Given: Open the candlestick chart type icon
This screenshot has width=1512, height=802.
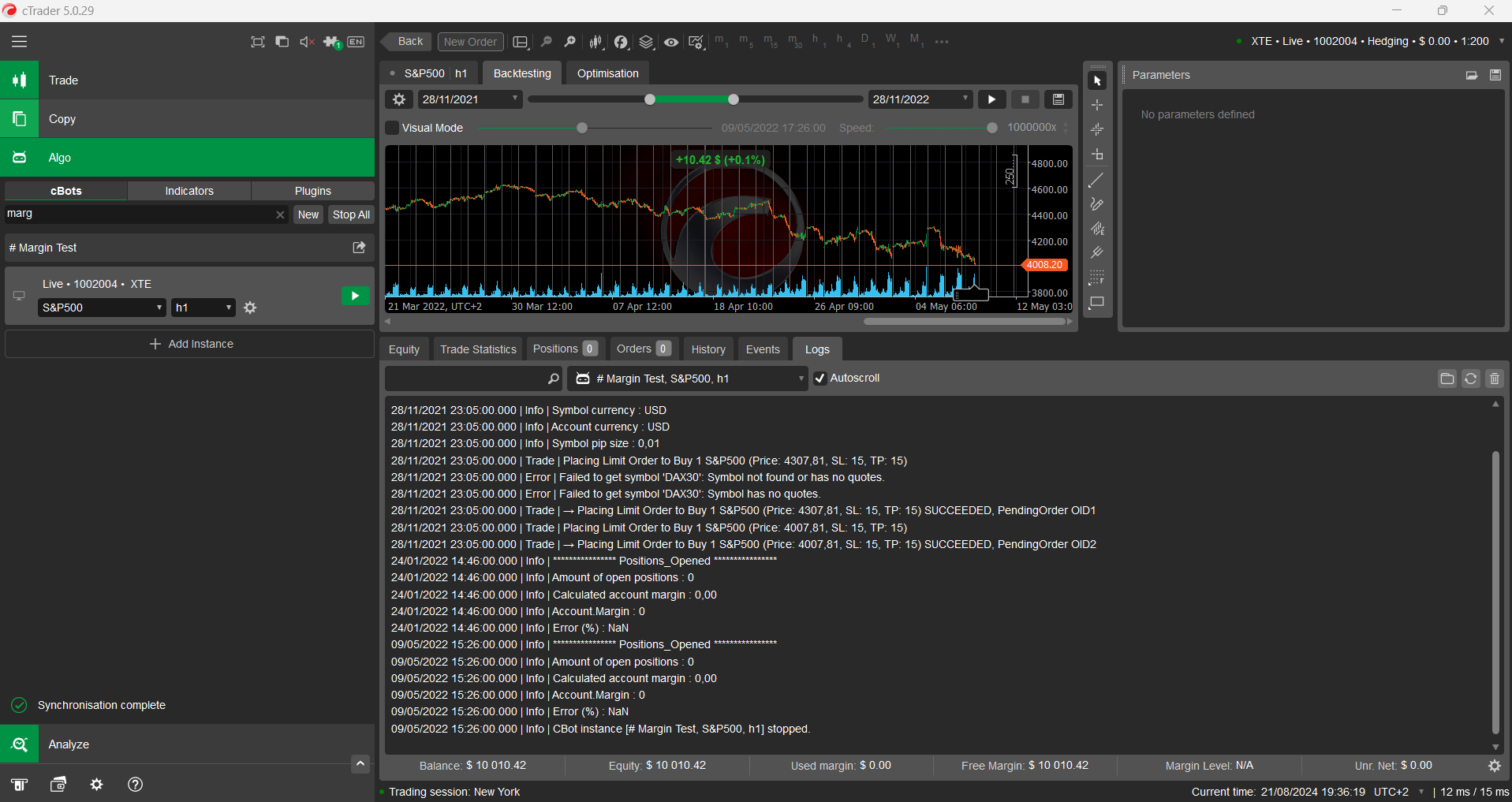Looking at the screenshot, I should tap(596, 42).
